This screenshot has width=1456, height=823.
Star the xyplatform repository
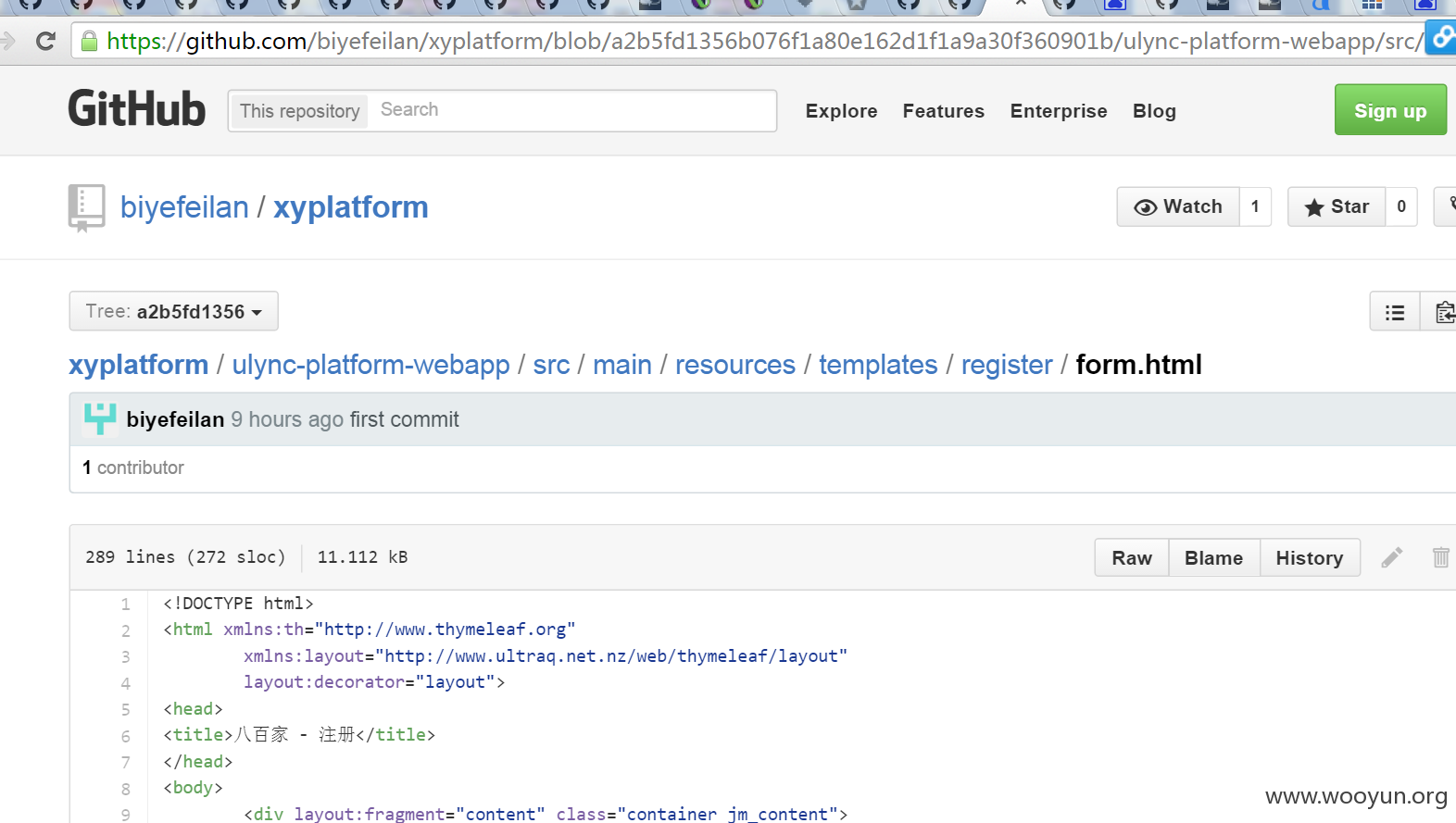[x=1337, y=206]
